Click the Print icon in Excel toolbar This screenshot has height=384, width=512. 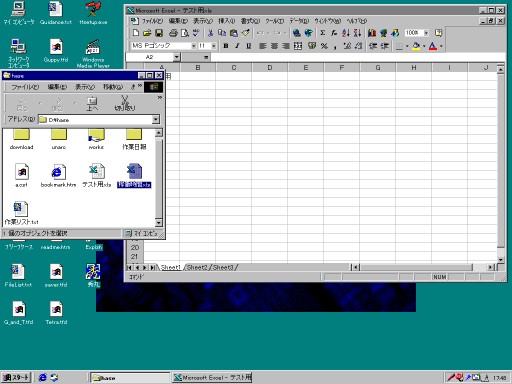(x=173, y=33)
